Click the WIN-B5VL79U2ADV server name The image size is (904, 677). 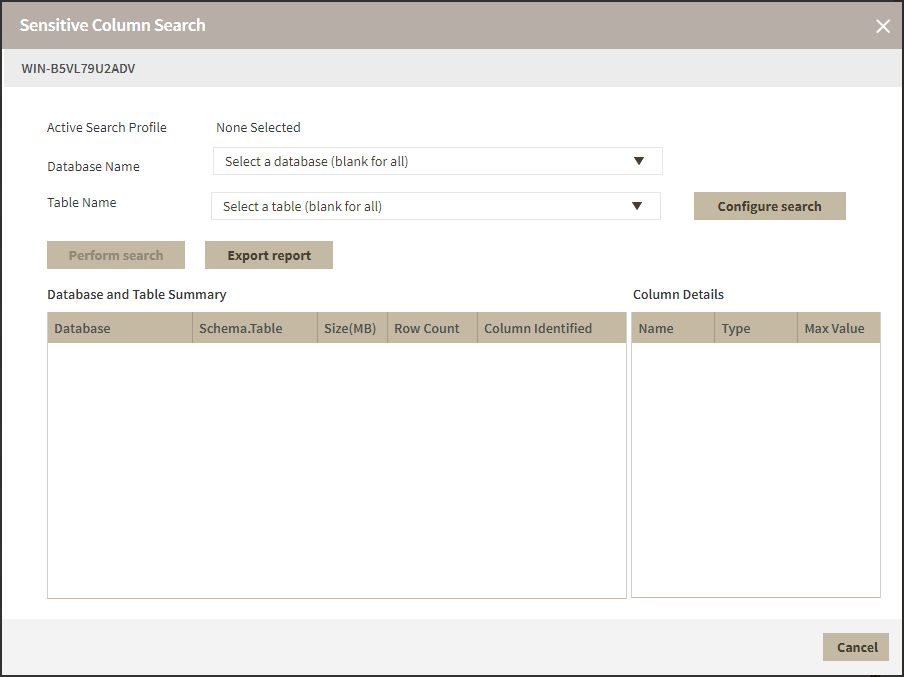78,69
